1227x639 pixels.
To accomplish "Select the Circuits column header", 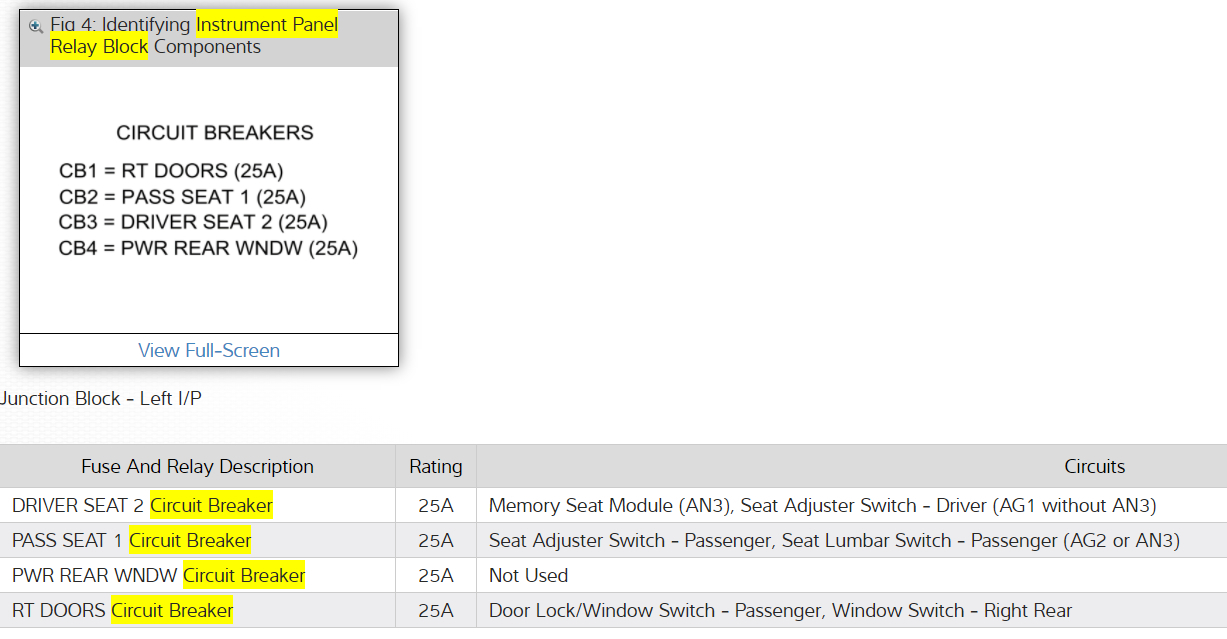I will coord(1094,466).
